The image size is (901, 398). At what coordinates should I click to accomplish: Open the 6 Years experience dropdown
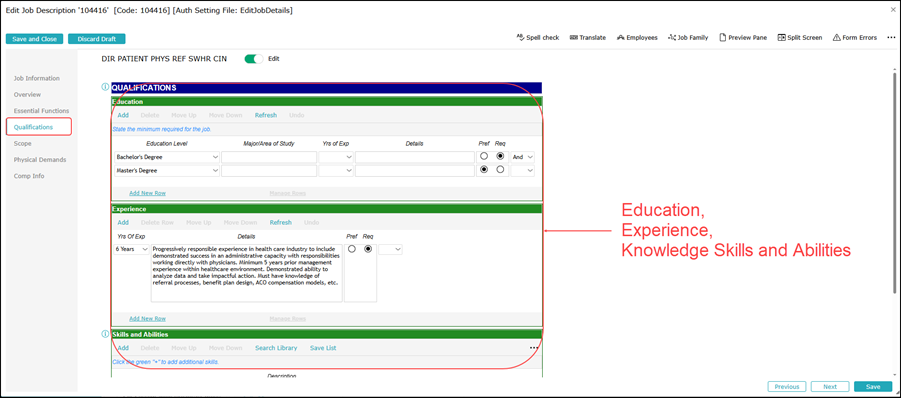[x=132, y=249]
